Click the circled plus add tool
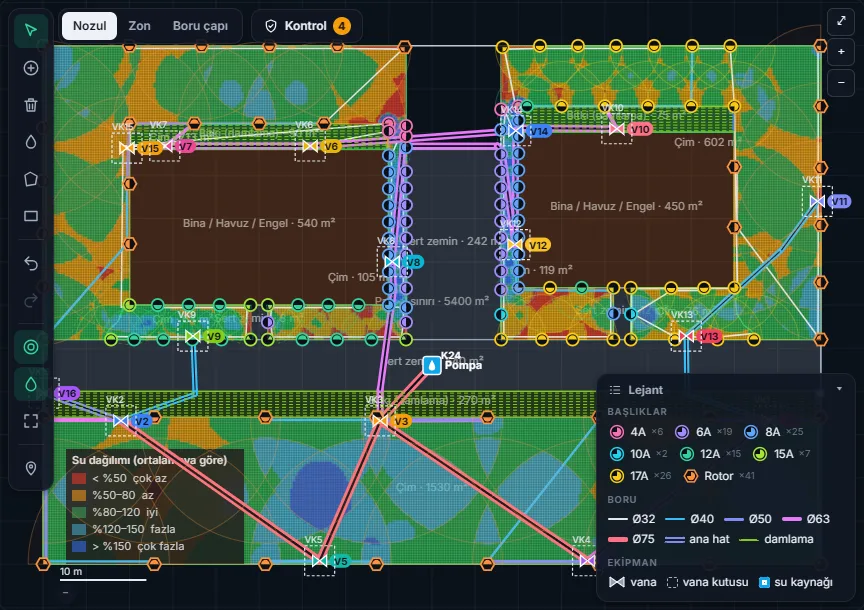This screenshot has width=864, height=610. (31, 68)
